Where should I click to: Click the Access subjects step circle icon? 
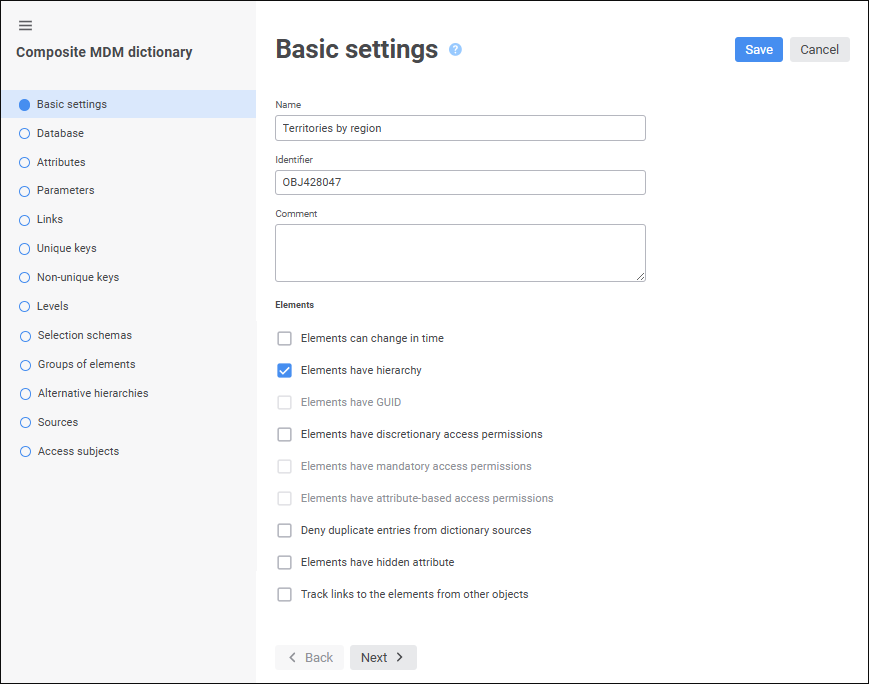click(25, 452)
